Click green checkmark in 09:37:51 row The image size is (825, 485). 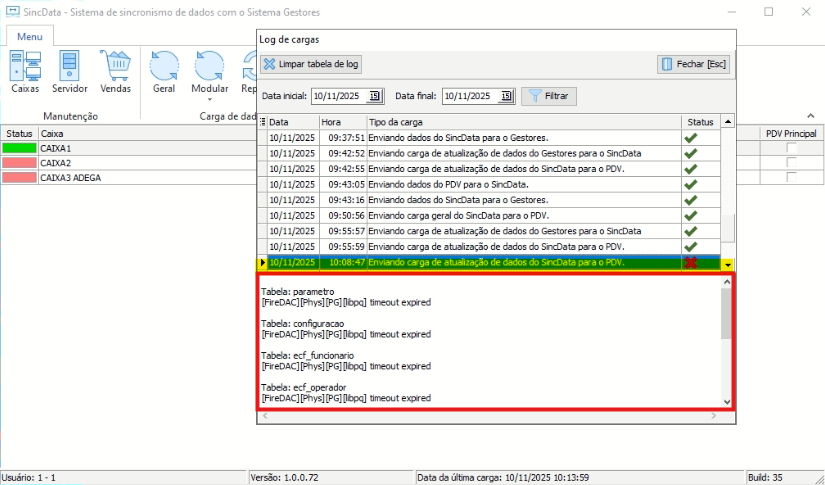(690, 138)
